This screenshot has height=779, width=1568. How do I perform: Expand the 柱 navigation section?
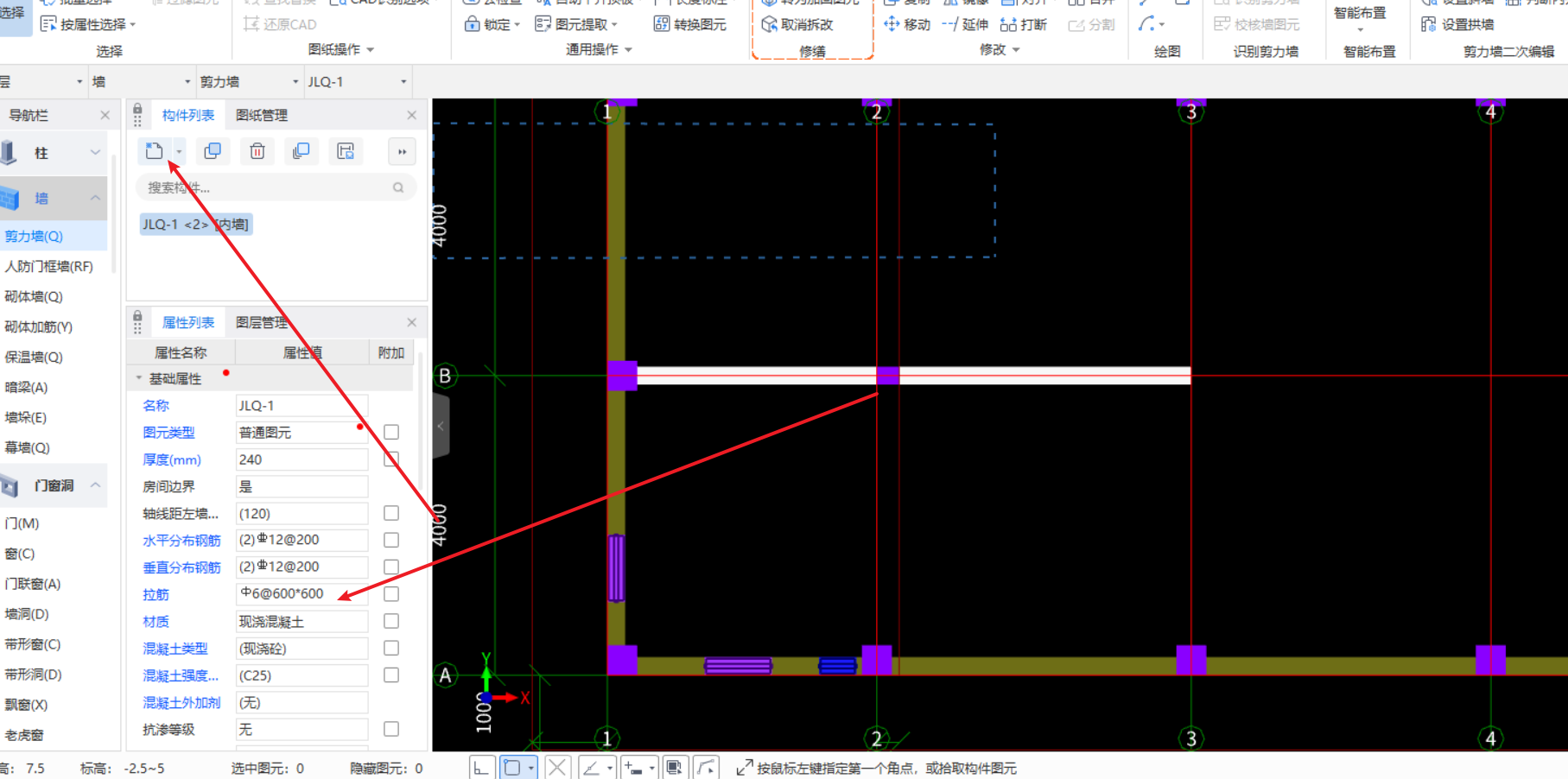click(x=95, y=153)
